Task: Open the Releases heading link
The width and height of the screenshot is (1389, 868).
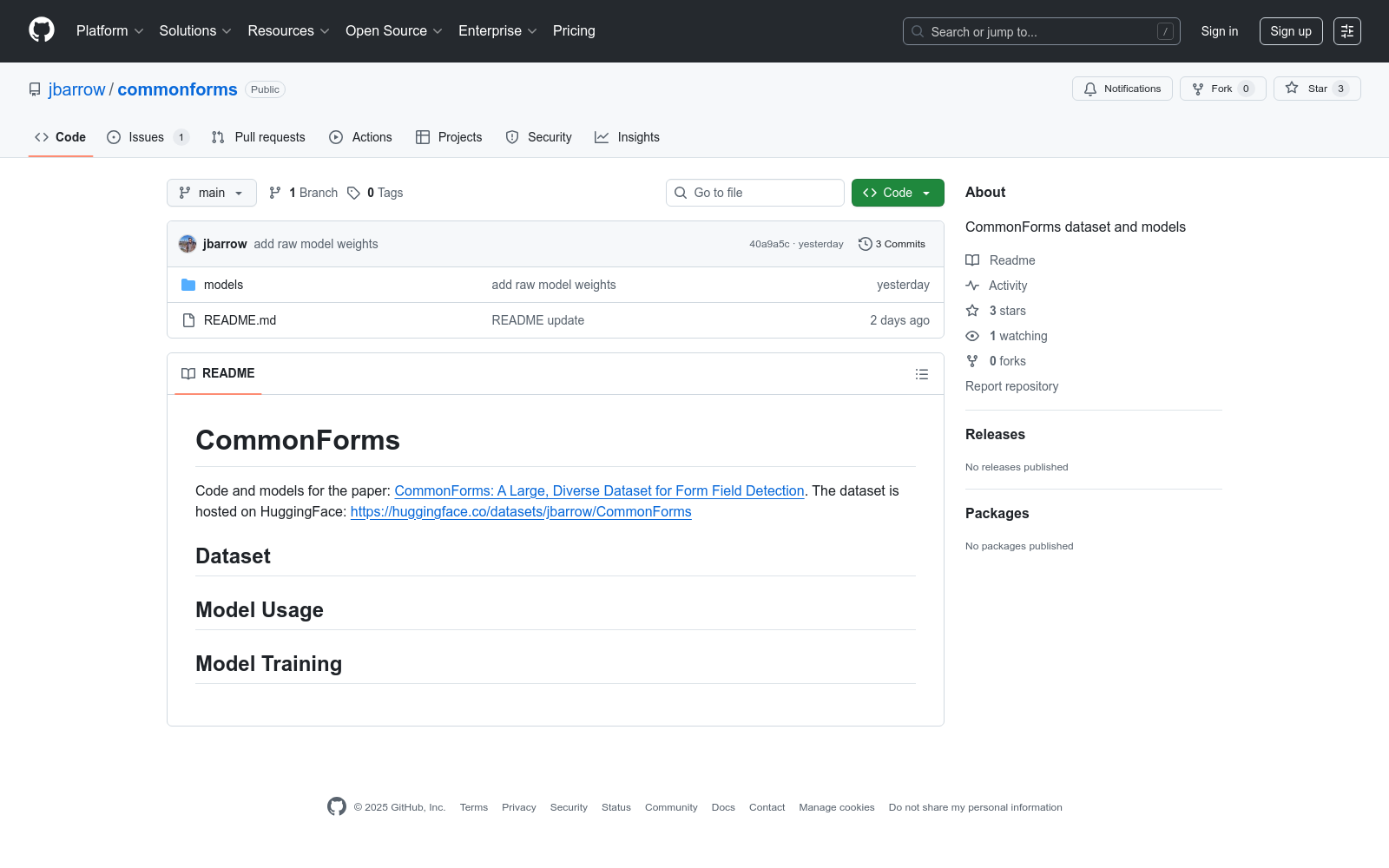Action: tap(995, 434)
